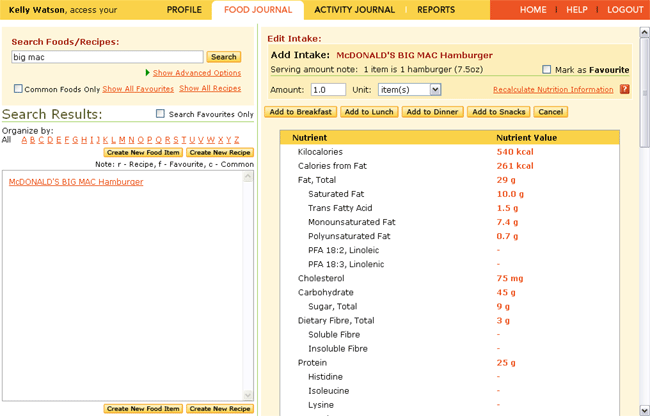Filter results by letter B
Image resolution: width=650 pixels, height=416 pixels.
pos(32,140)
